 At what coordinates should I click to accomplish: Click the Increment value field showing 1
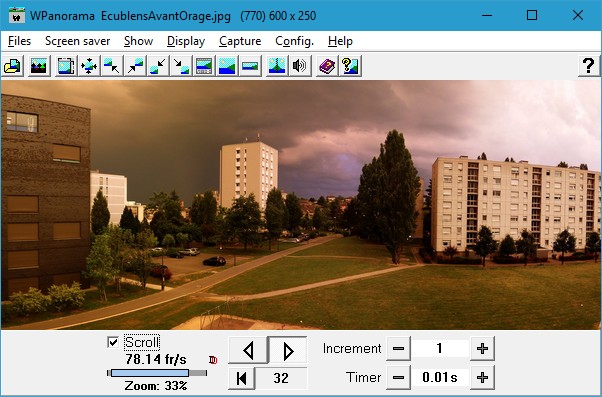tap(440, 348)
